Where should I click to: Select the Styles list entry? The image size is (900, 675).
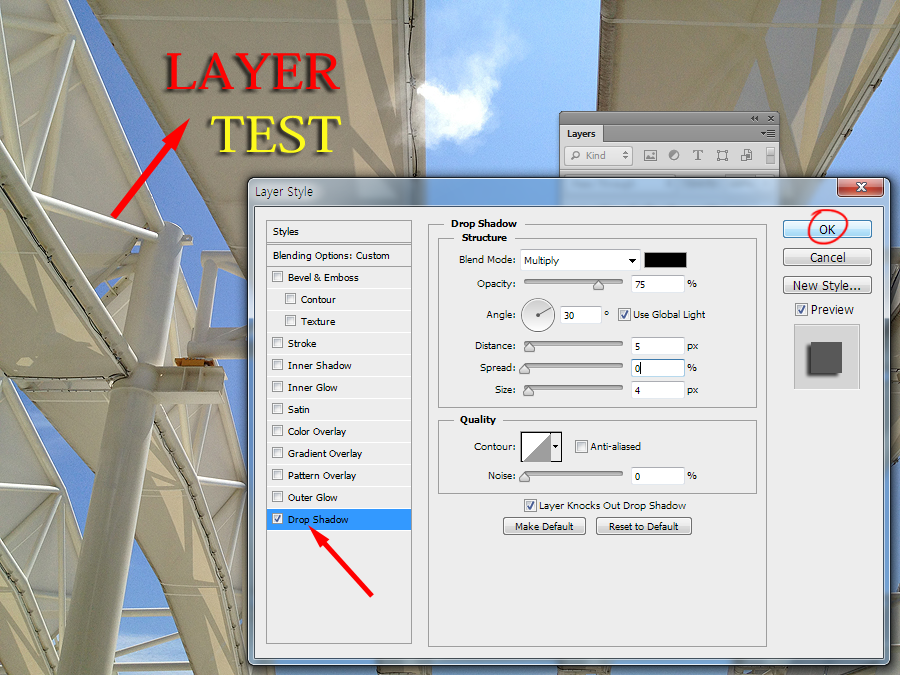(x=339, y=231)
